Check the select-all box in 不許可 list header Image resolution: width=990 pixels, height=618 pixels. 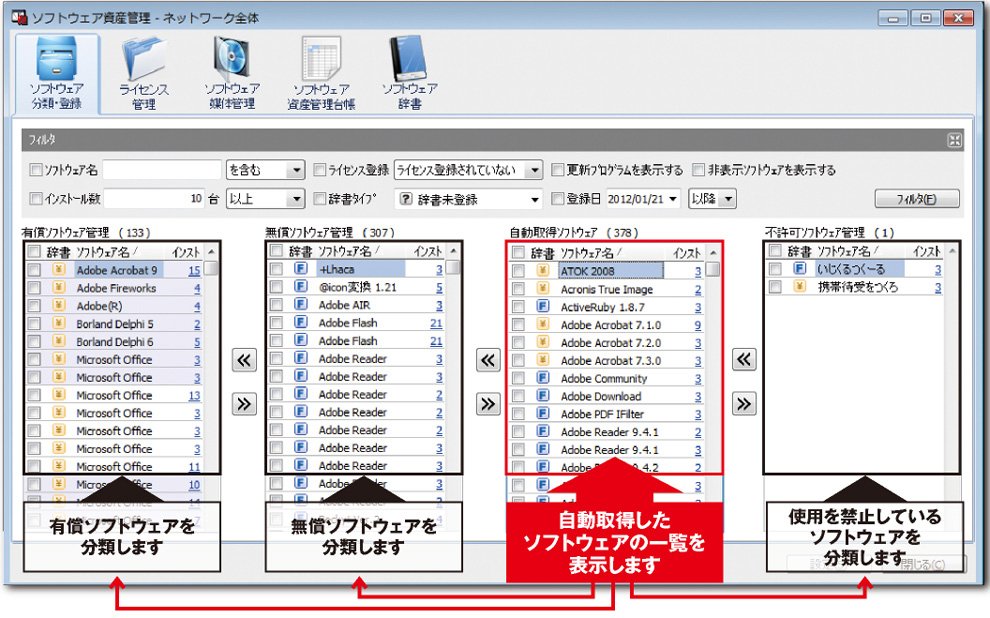tap(775, 251)
